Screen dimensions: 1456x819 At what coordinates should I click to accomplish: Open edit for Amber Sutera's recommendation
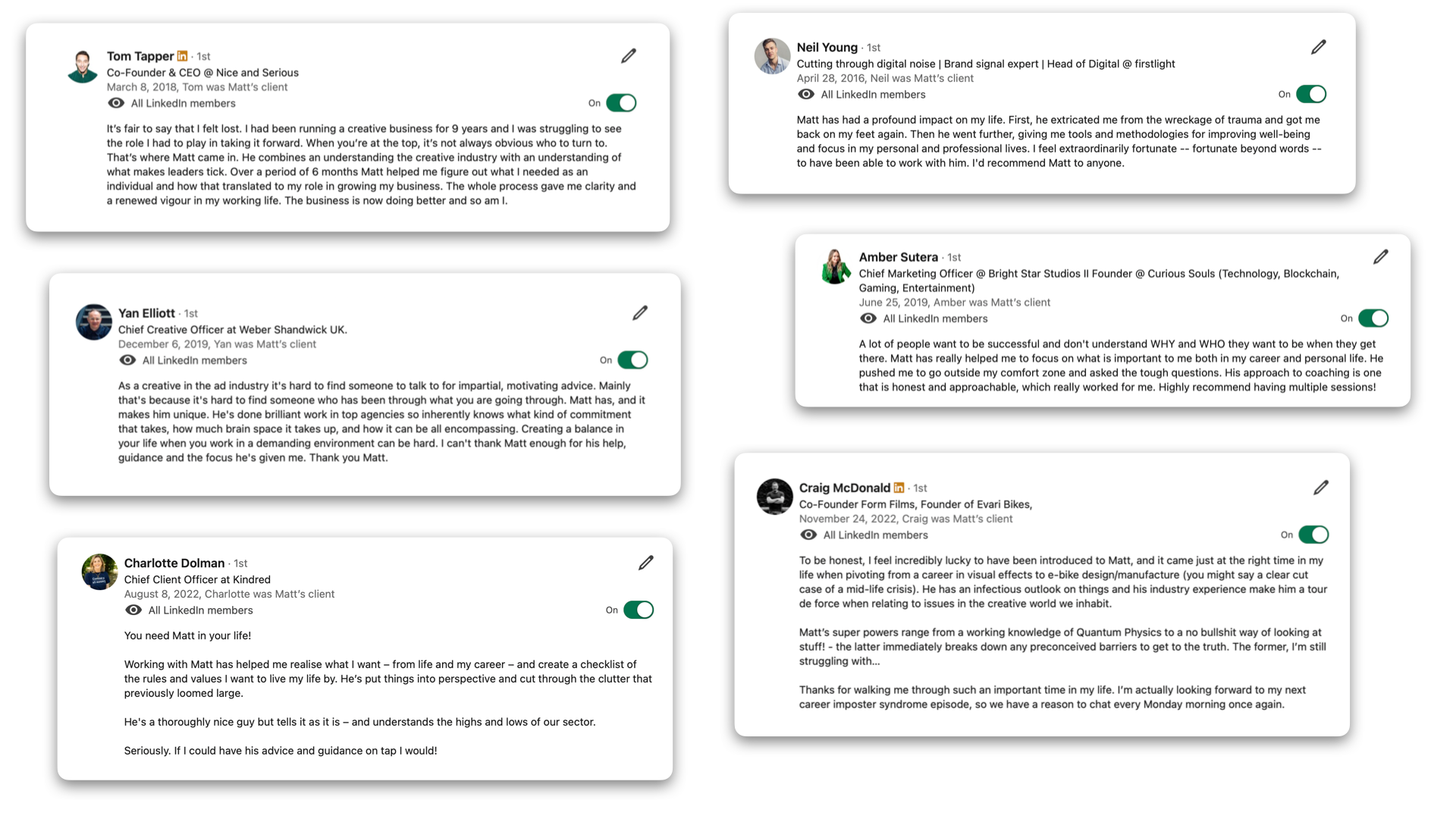[x=1381, y=257]
